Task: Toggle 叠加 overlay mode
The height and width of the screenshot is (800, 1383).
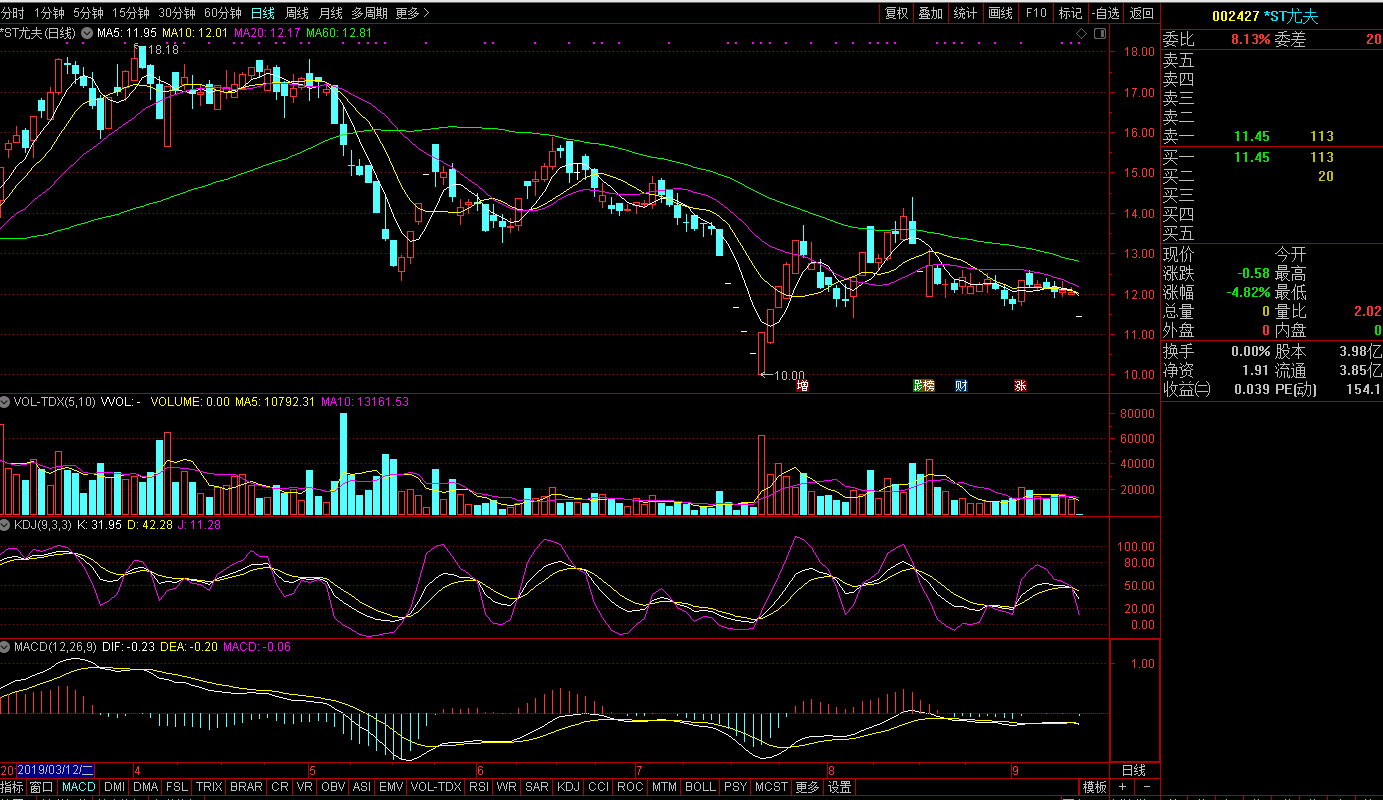Action: click(930, 13)
